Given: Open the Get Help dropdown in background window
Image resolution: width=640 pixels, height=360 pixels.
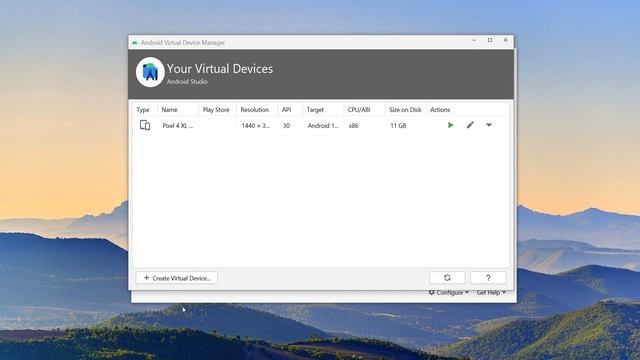Looking at the screenshot, I should (x=491, y=293).
